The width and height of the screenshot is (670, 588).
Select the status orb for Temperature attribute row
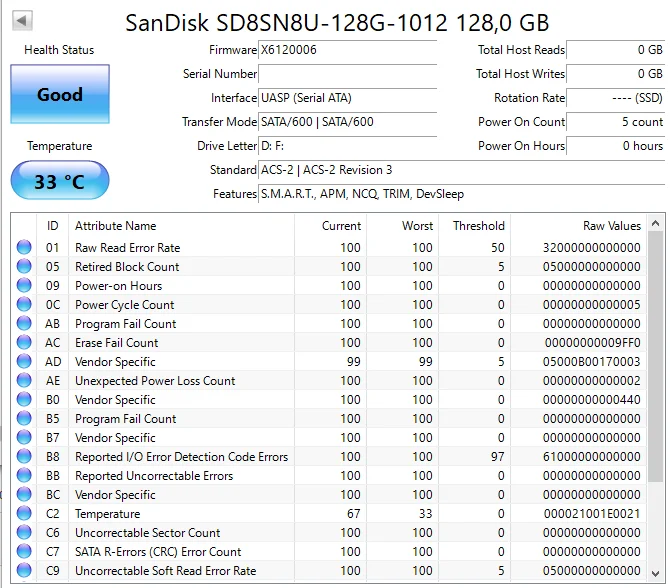24,514
